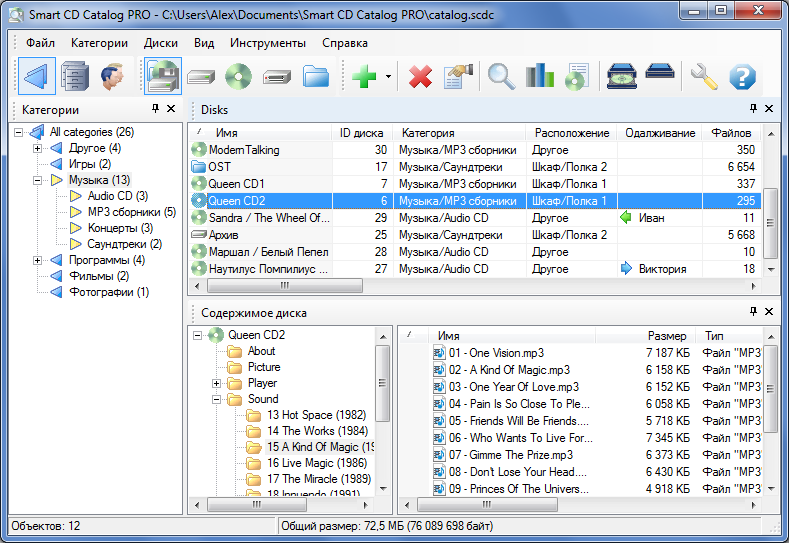Collapse the Queen CD2 tree root
The image size is (789, 543).
tap(198, 335)
